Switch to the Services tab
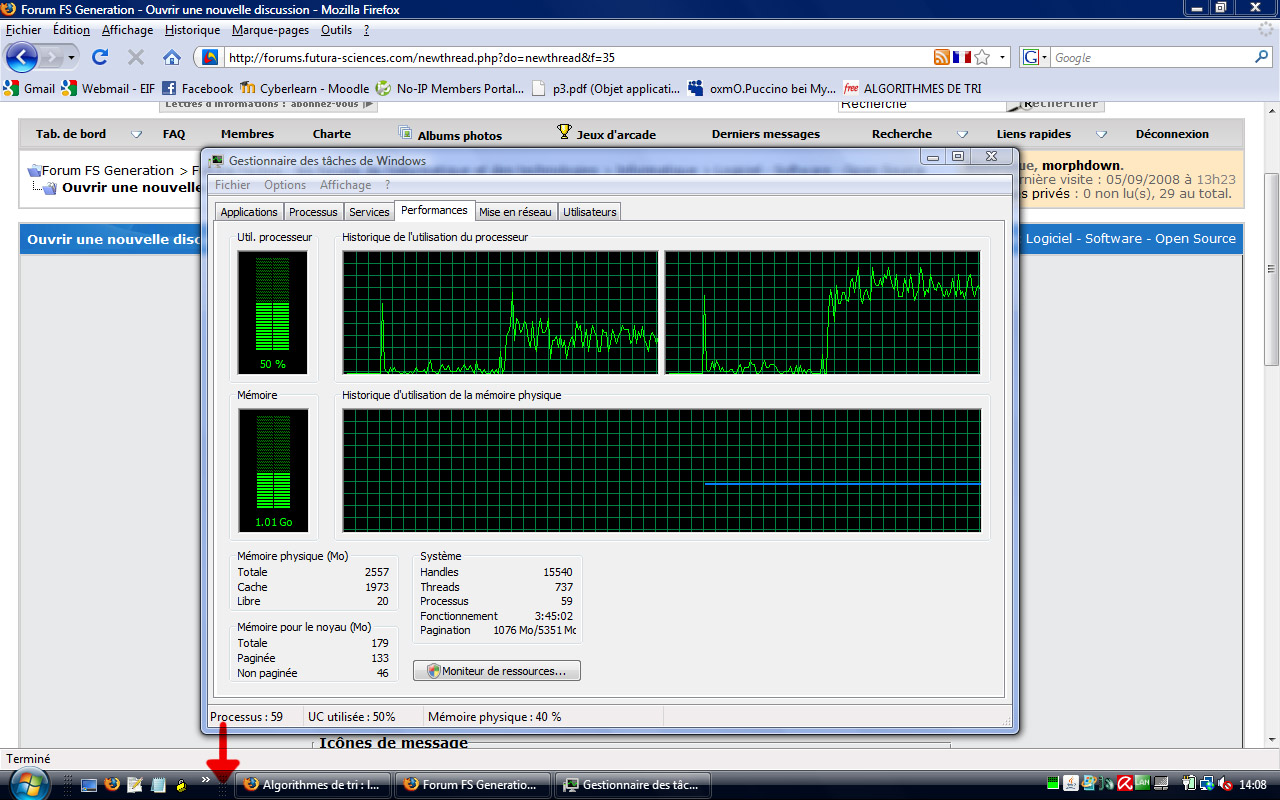 tap(369, 212)
